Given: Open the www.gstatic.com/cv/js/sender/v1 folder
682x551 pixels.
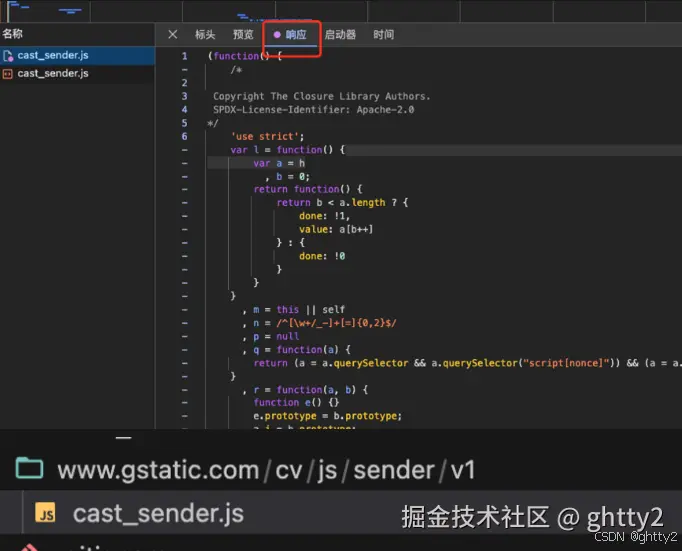Looking at the screenshot, I should [x=266, y=470].
